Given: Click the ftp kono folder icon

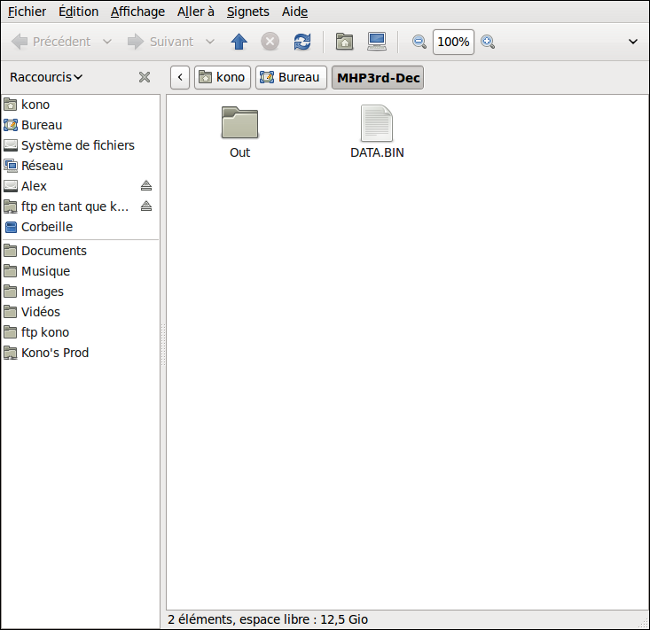Looking at the screenshot, I should coord(11,332).
